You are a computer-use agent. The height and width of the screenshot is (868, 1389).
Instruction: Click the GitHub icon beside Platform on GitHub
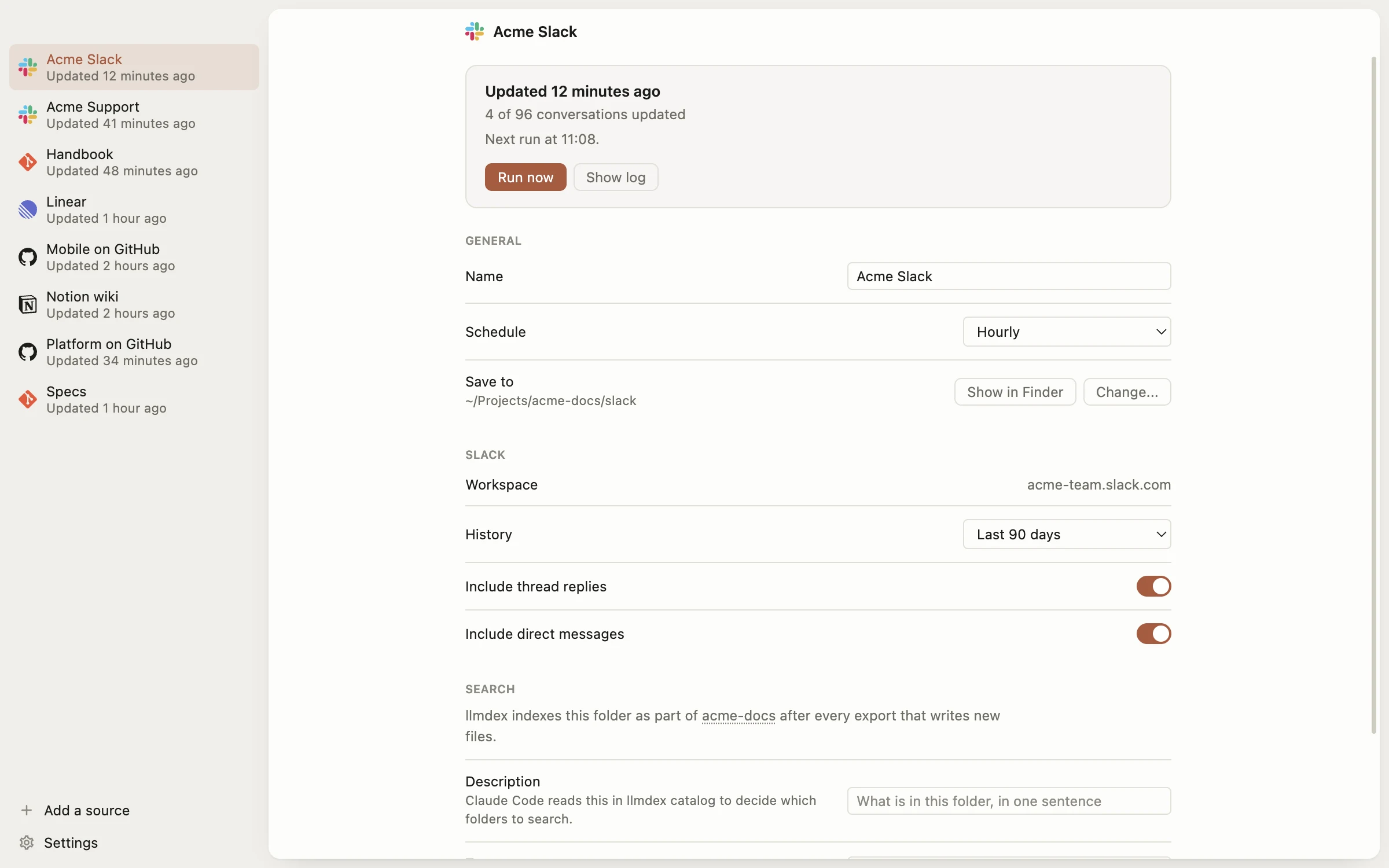click(x=27, y=352)
